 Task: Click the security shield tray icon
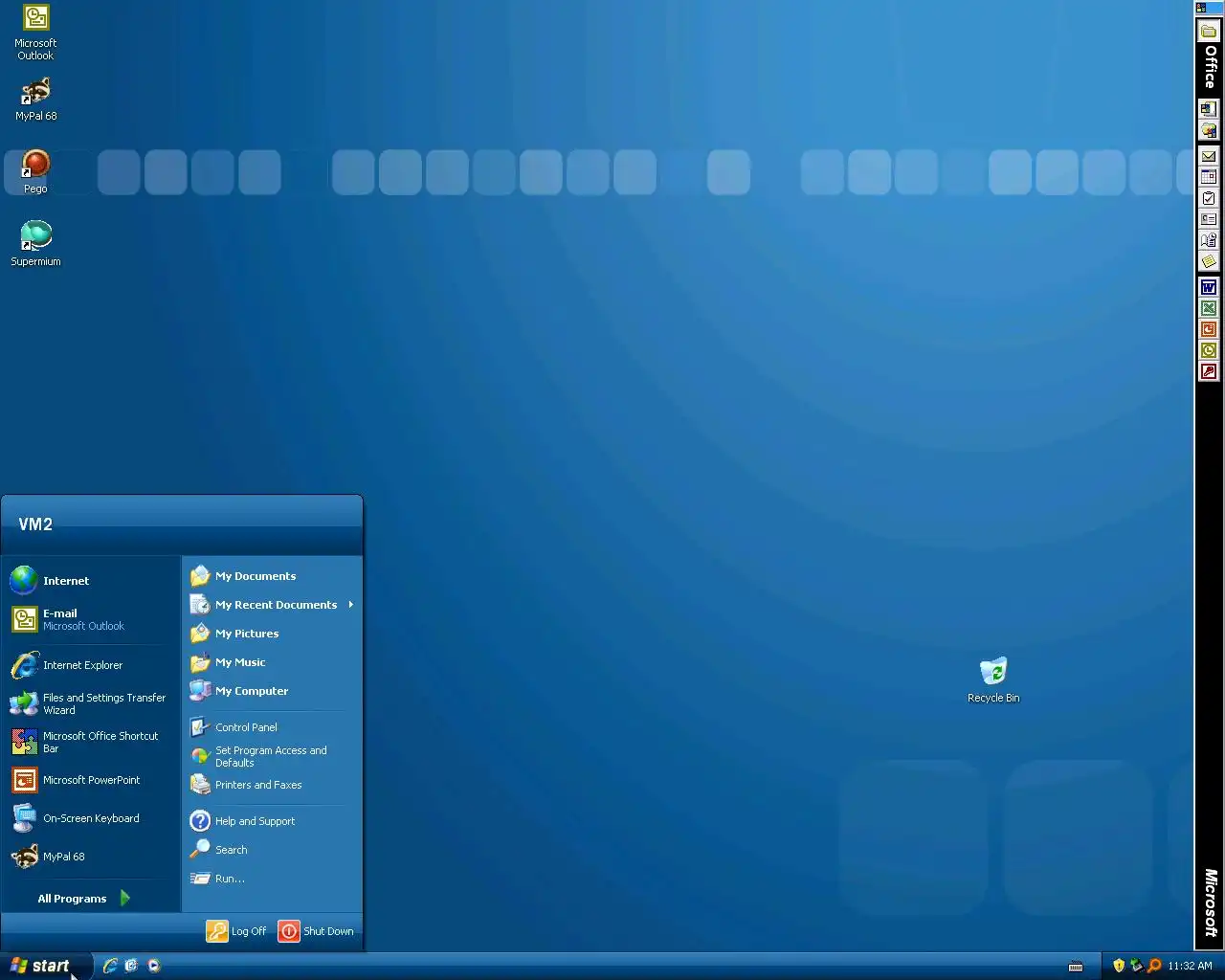pos(1119,966)
